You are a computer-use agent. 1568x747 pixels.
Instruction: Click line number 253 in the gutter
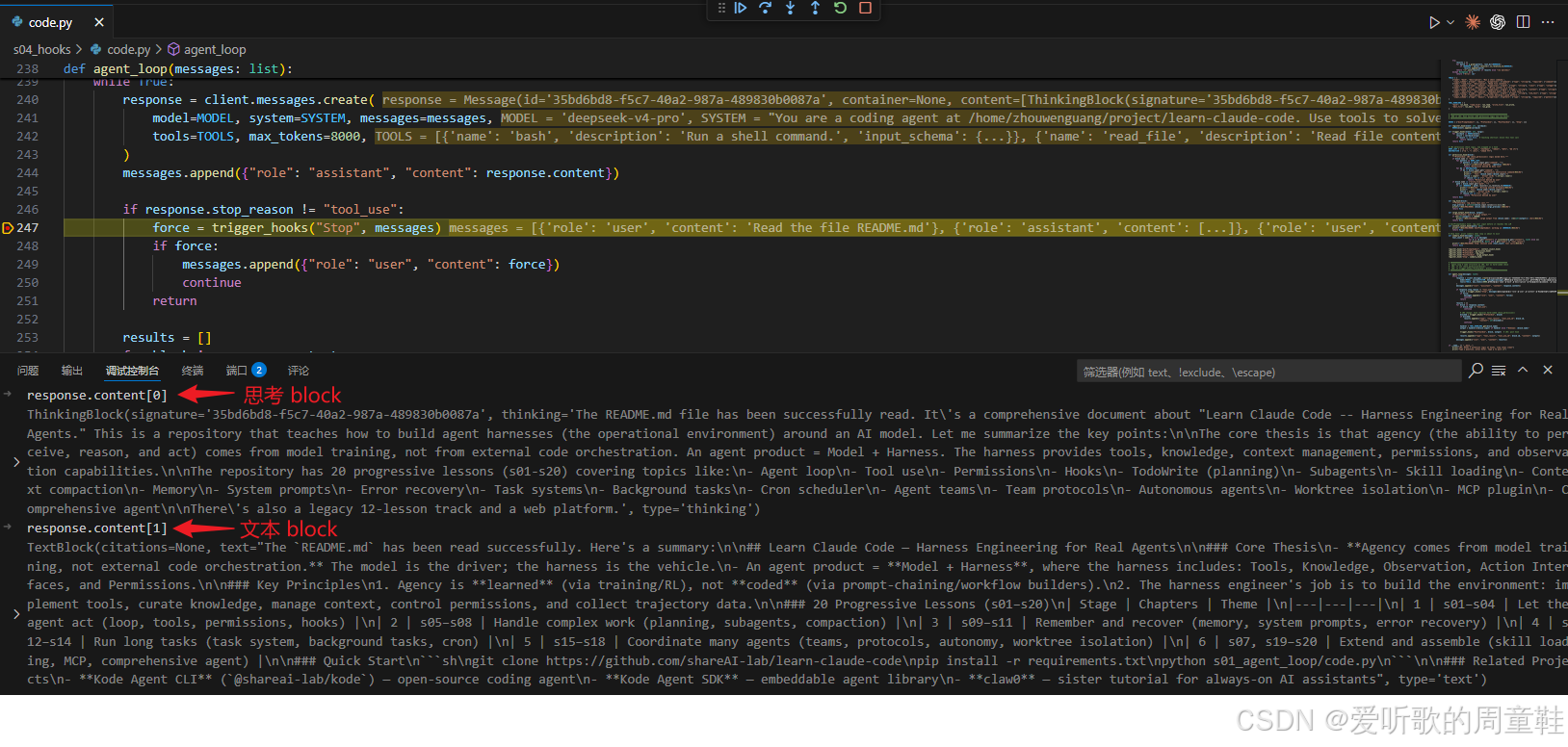28,338
